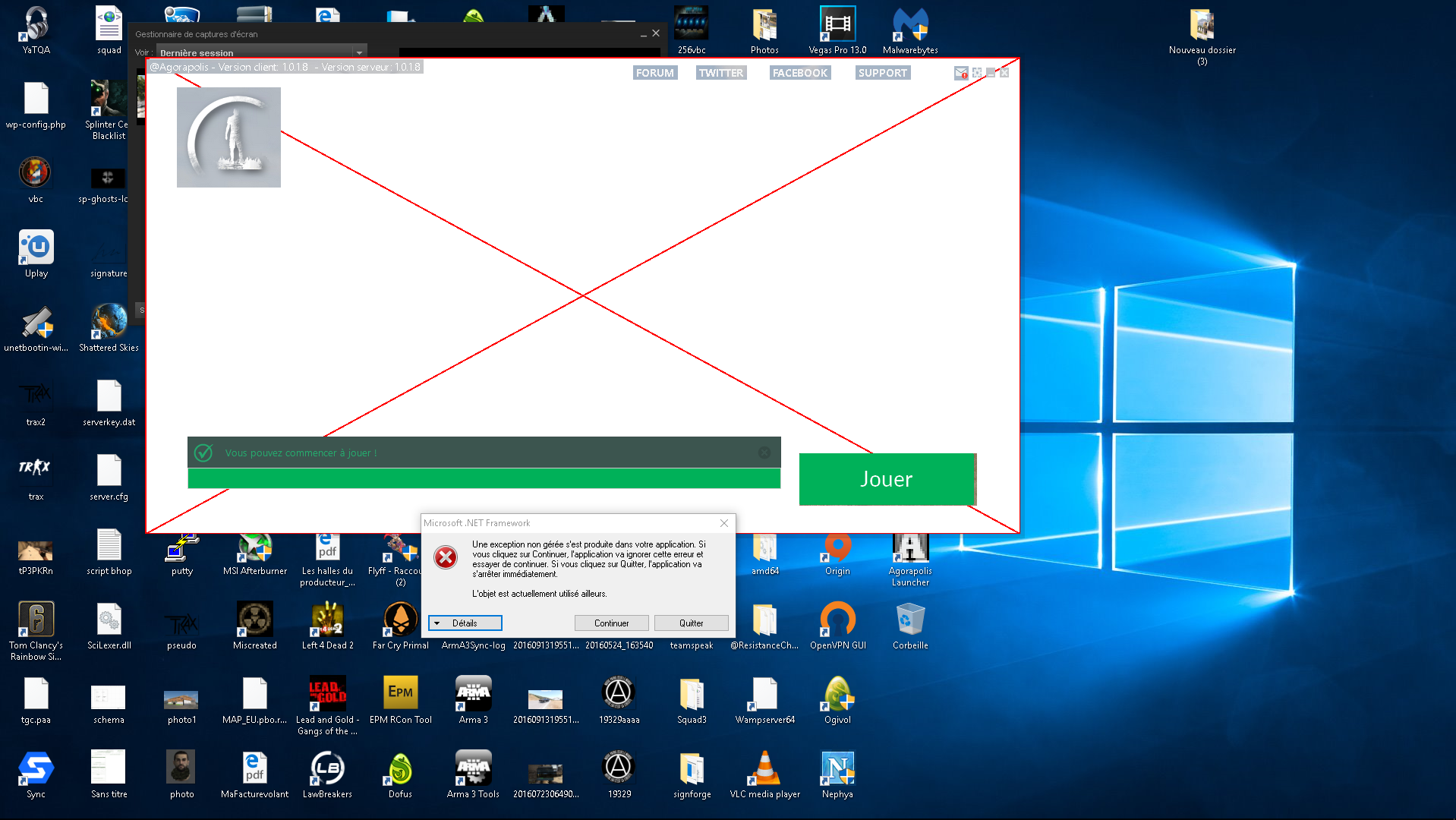1456x820 pixels.
Task: Select the MSI Afterburner shortcut
Action: pos(254,555)
